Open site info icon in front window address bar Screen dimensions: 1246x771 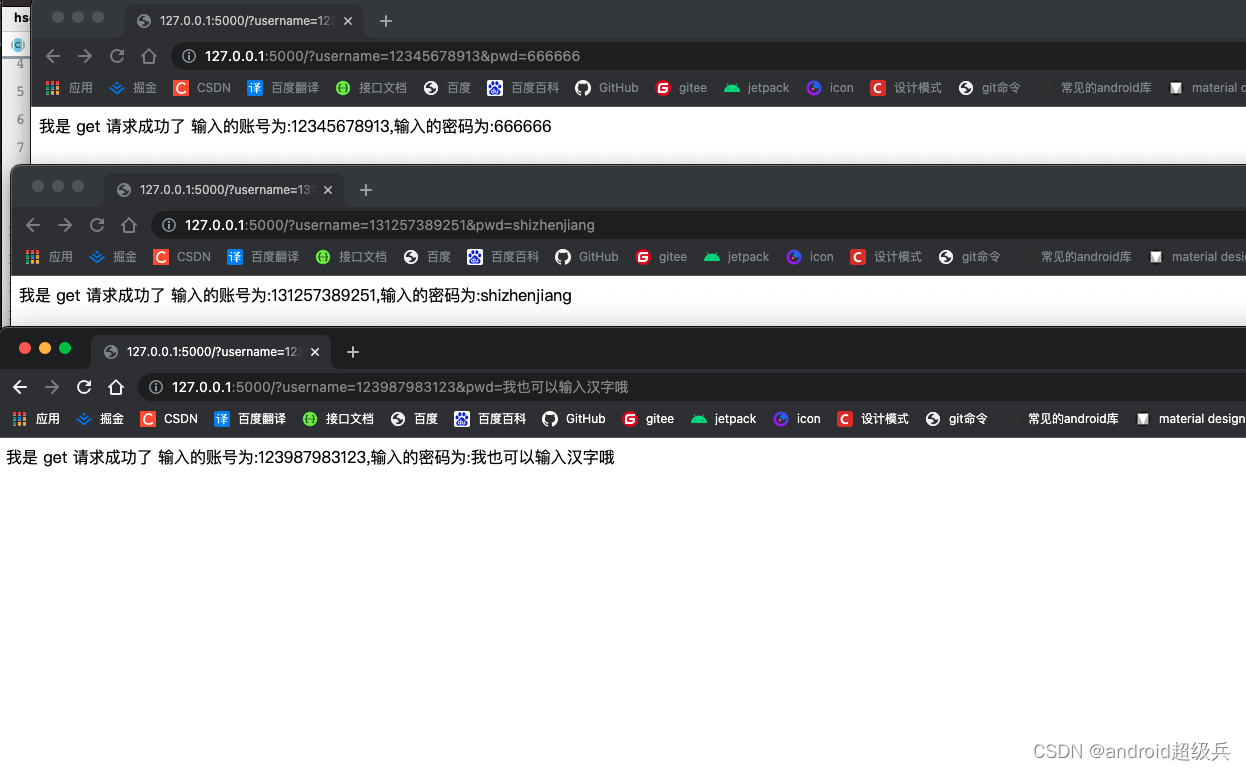(x=155, y=387)
